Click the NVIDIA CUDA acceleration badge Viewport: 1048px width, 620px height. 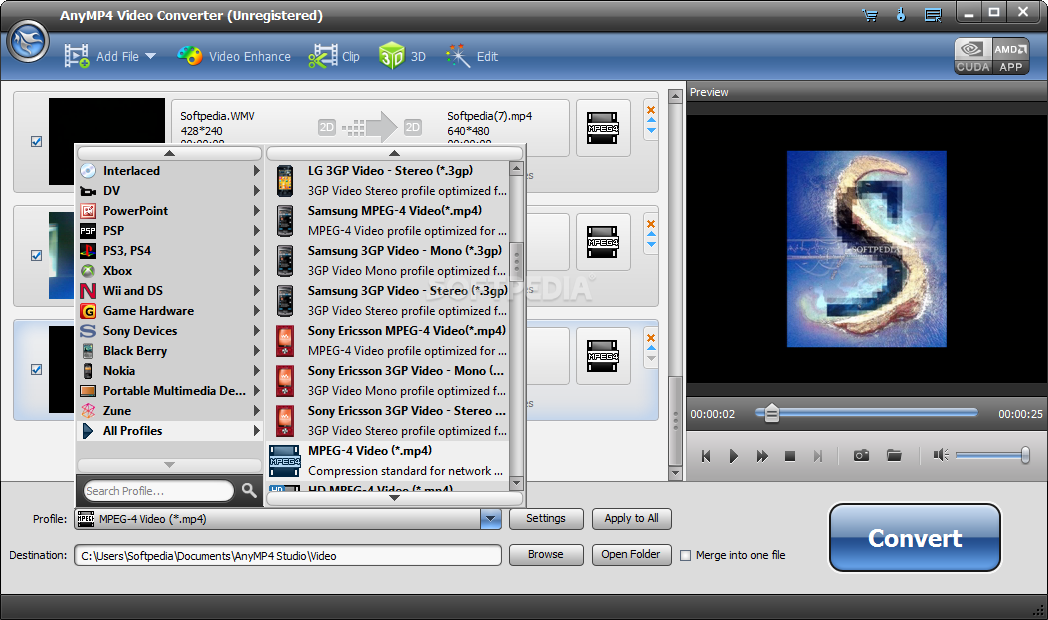(972, 56)
